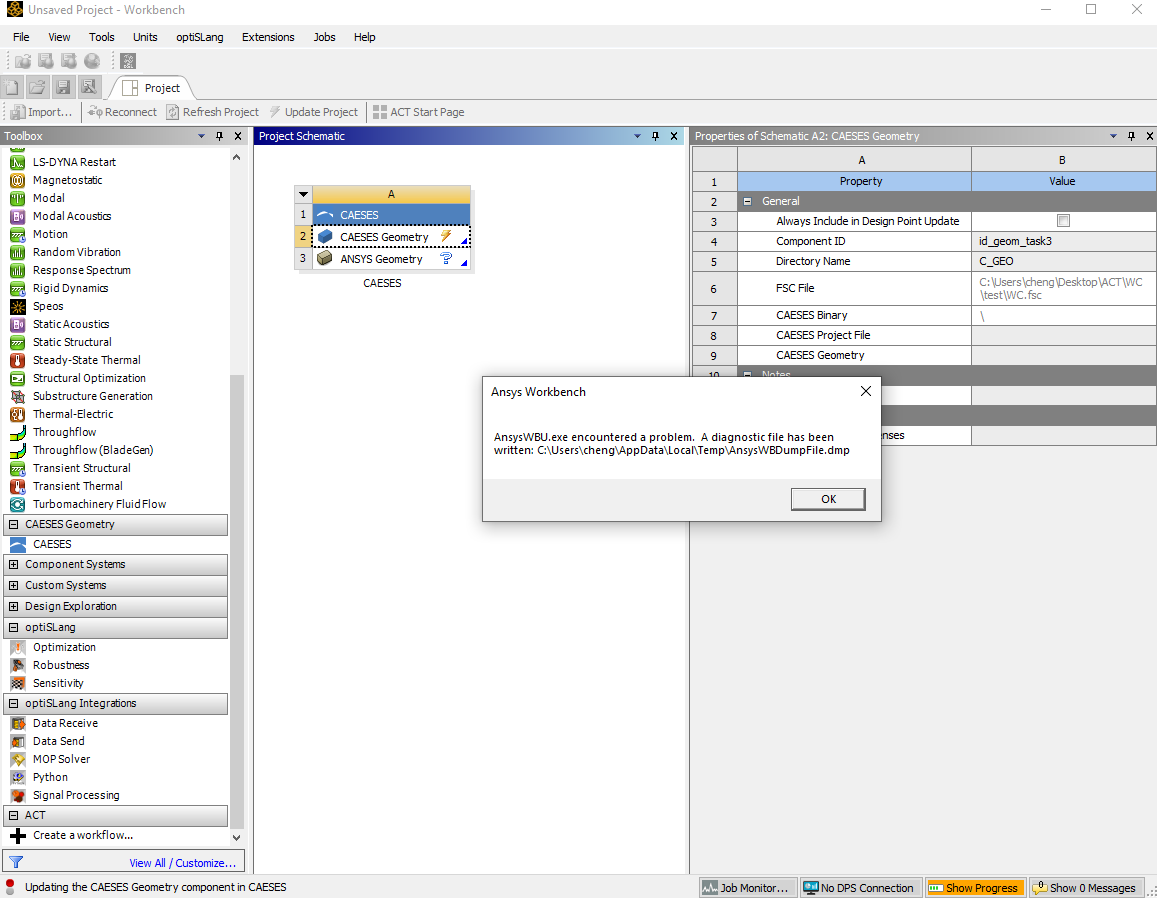
Task: Click the New project icon
Action: [13, 88]
